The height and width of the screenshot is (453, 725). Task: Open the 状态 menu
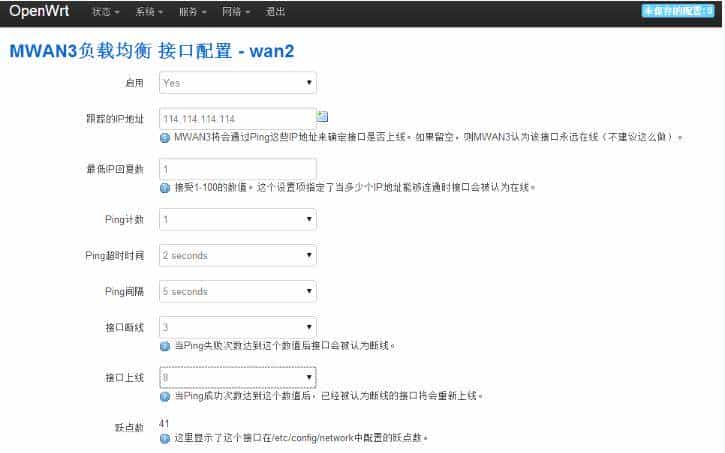coord(106,12)
